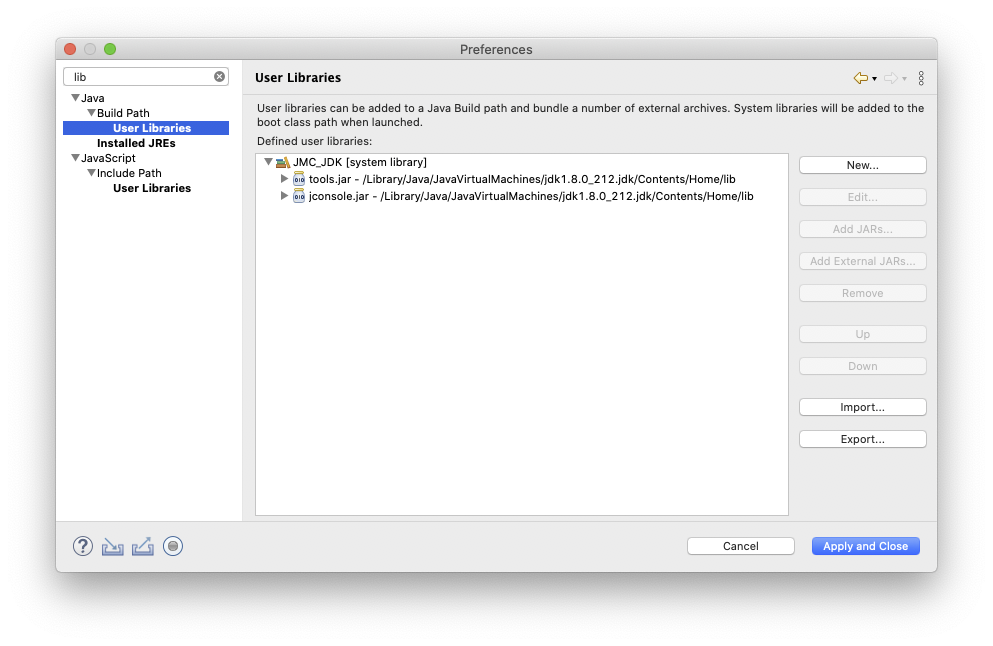Clear the filter text with the X icon
This screenshot has width=993, height=646.
coord(219,77)
